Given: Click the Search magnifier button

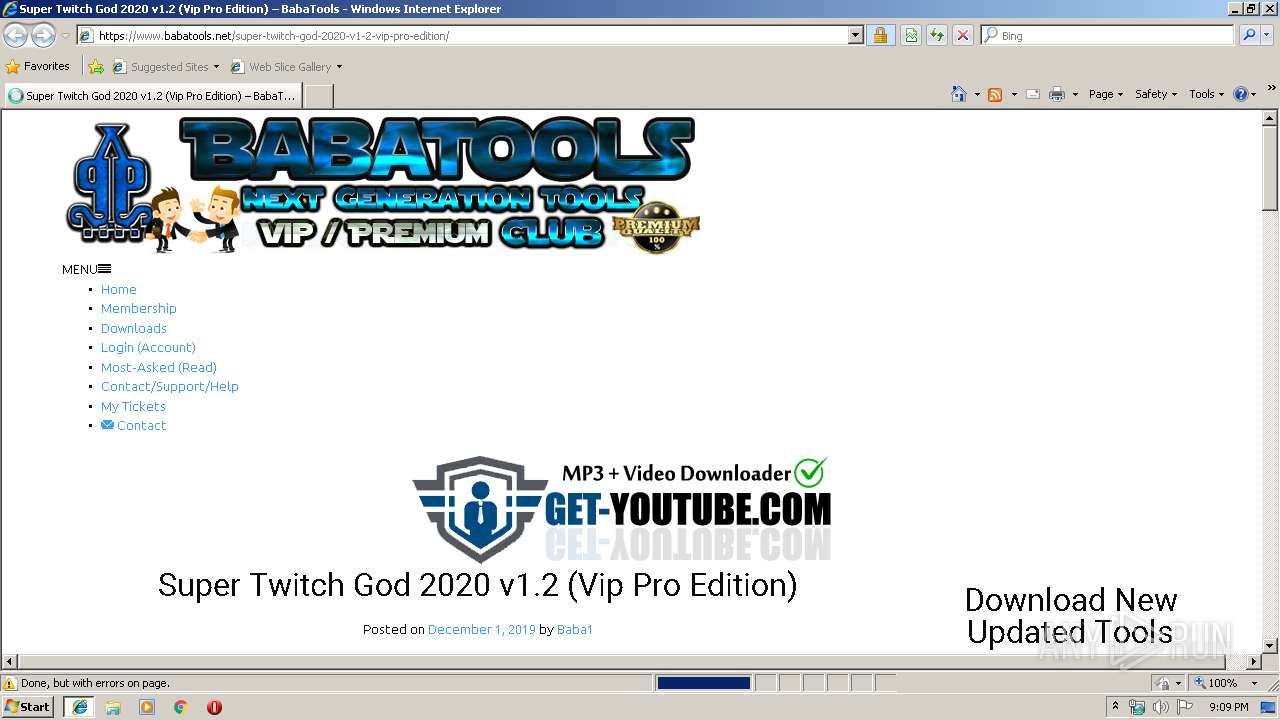Looking at the screenshot, I should pyautogui.click(x=1248, y=36).
